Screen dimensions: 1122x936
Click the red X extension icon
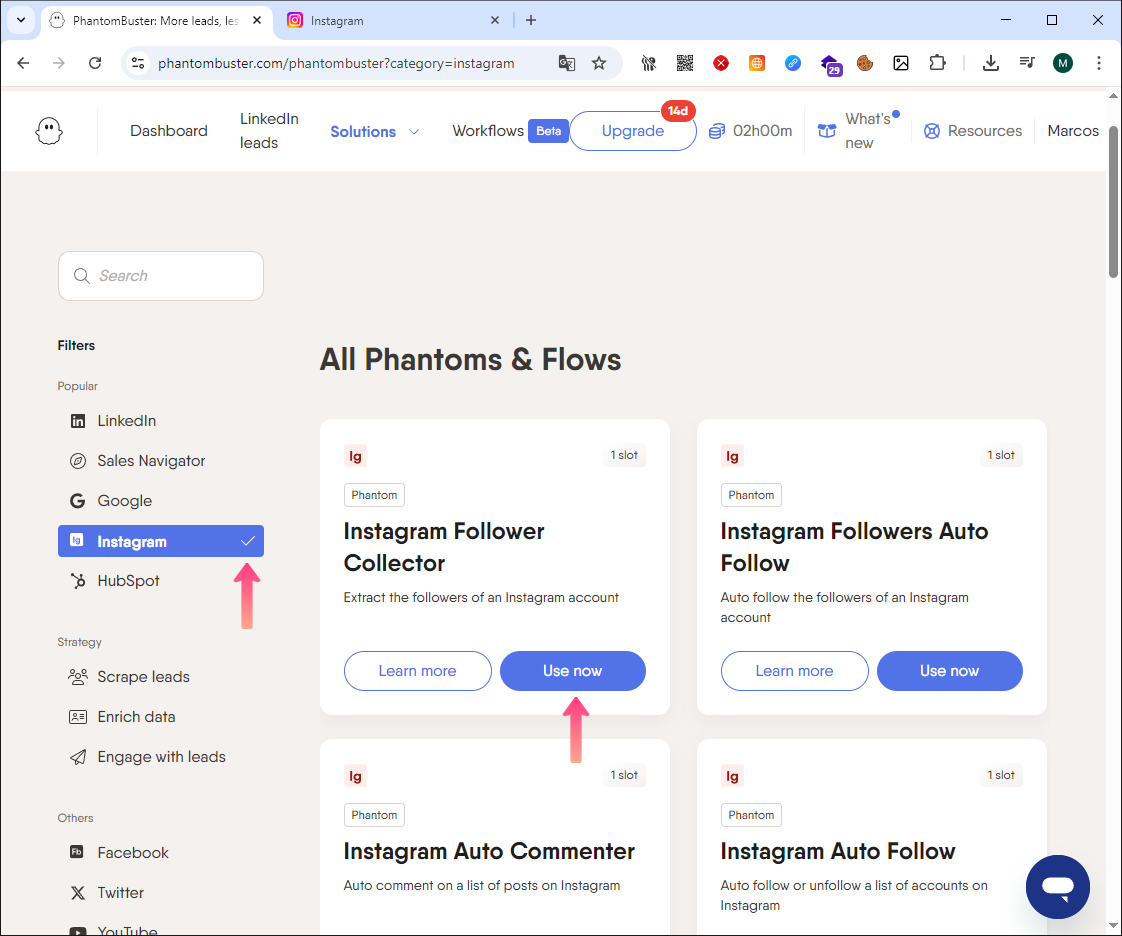coord(721,63)
